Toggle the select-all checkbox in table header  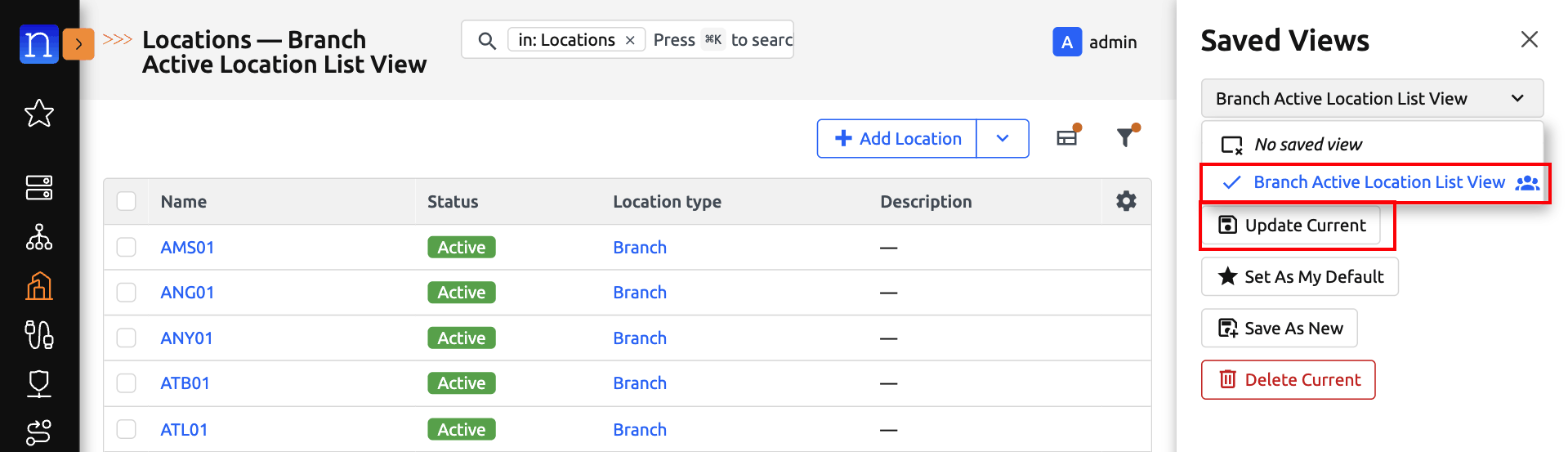[x=126, y=201]
